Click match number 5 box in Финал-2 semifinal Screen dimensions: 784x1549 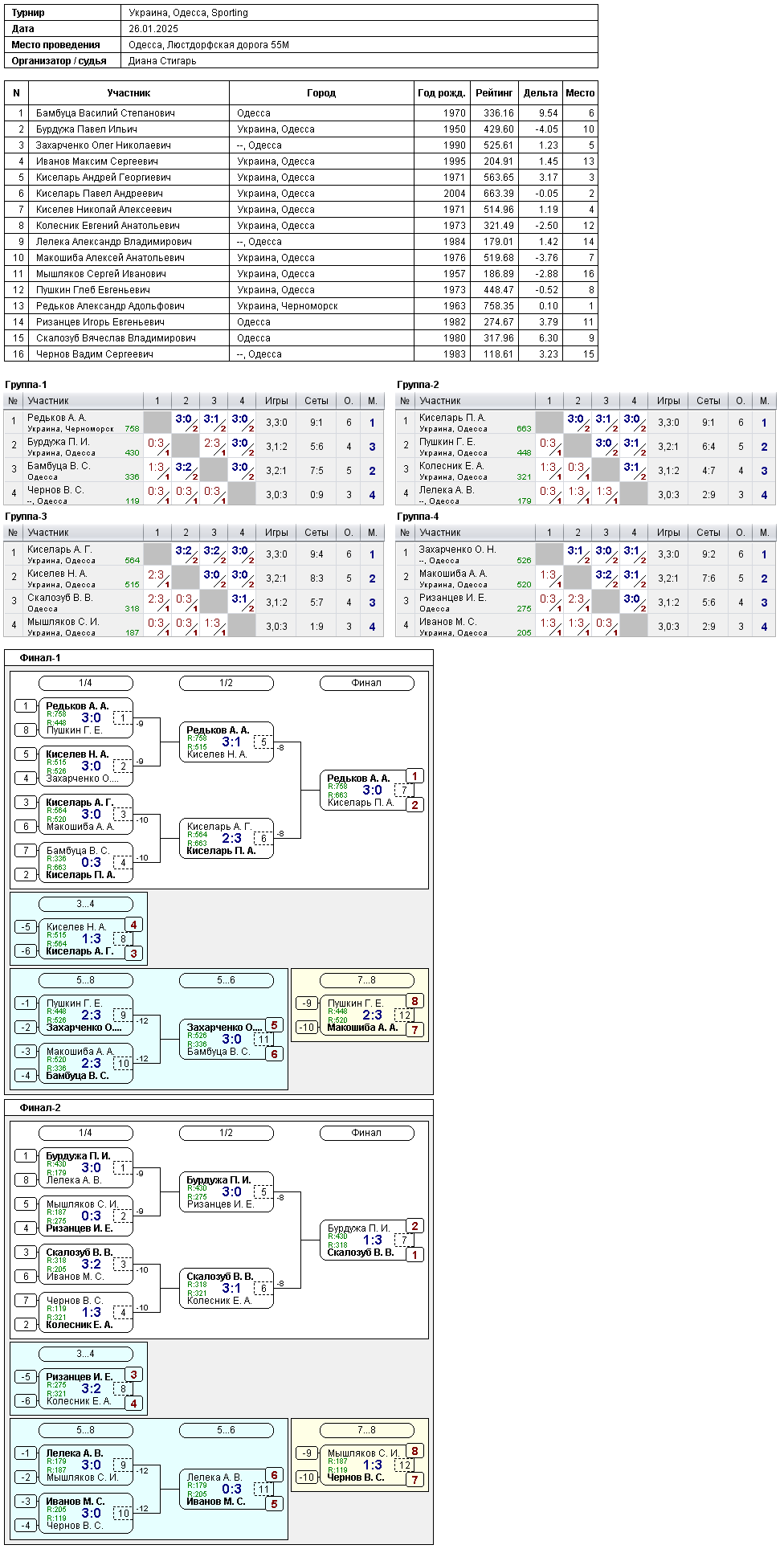pyautogui.click(x=263, y=1192)
